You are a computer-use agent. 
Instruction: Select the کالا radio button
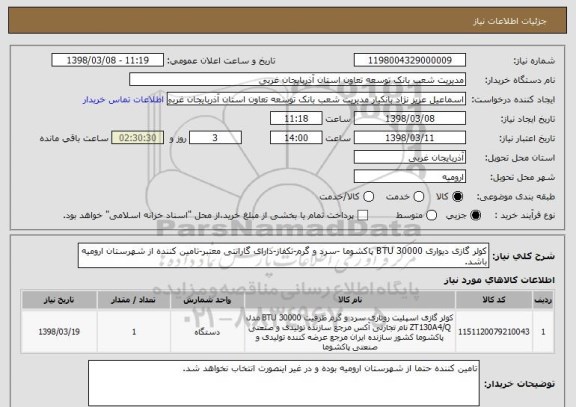(457, 197)
